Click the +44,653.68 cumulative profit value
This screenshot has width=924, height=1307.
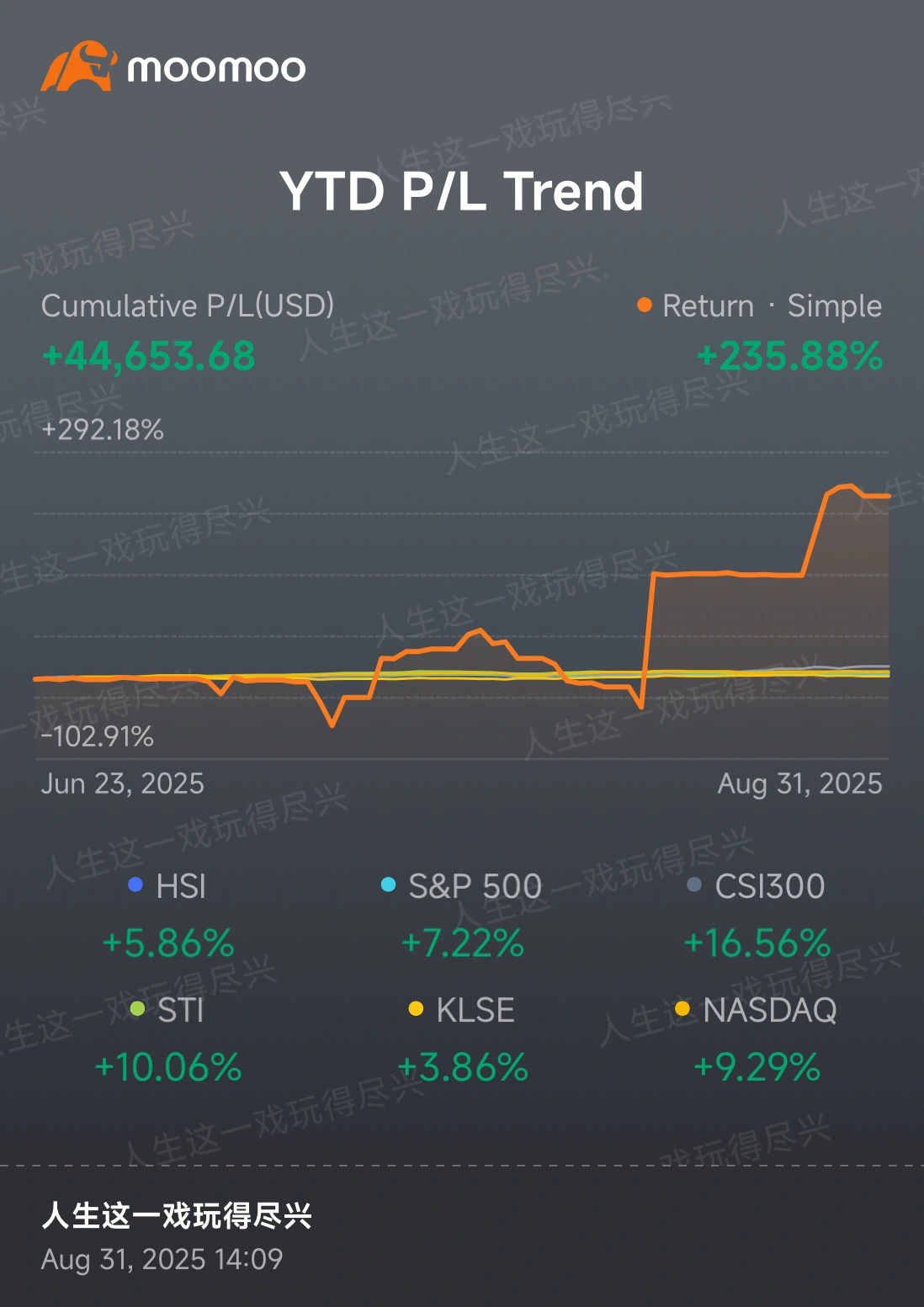(149, 356)
